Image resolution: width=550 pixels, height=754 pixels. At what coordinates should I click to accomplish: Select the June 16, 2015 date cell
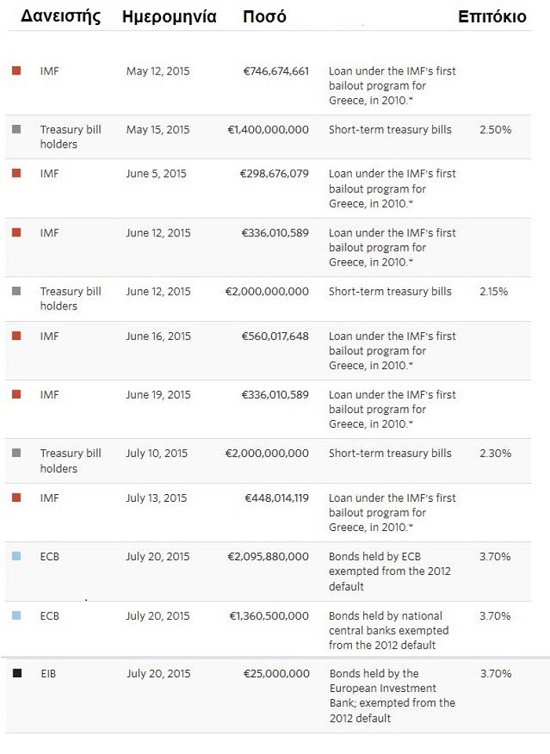[158, 336]
